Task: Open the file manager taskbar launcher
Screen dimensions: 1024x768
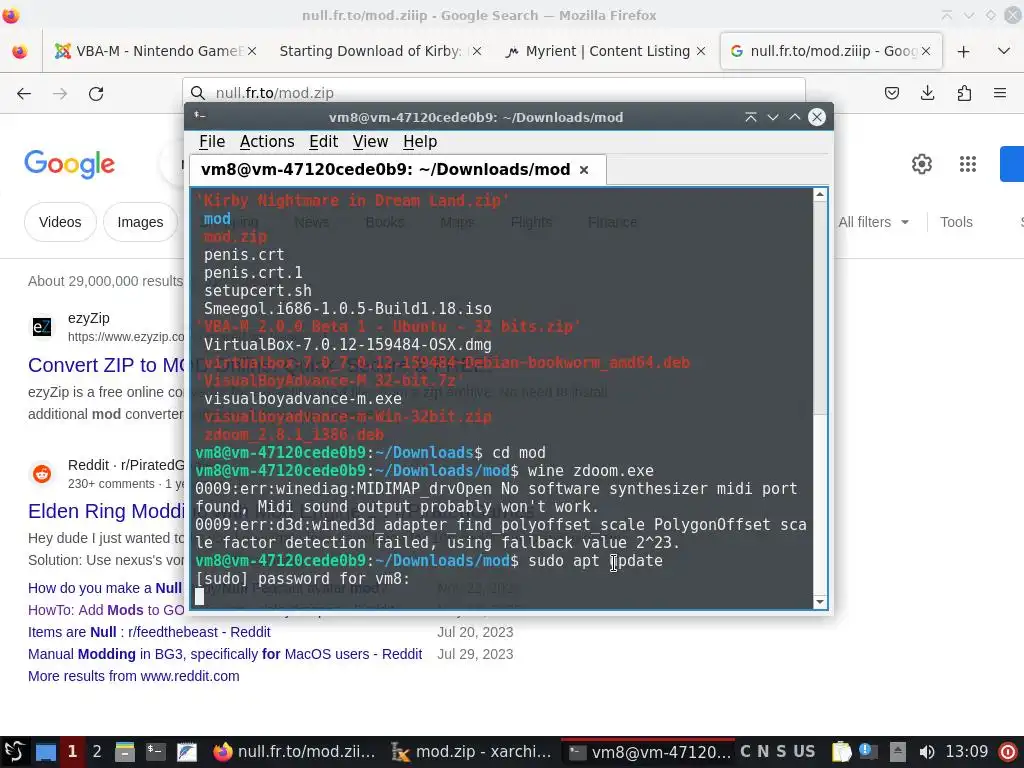Action: (124, 752)
